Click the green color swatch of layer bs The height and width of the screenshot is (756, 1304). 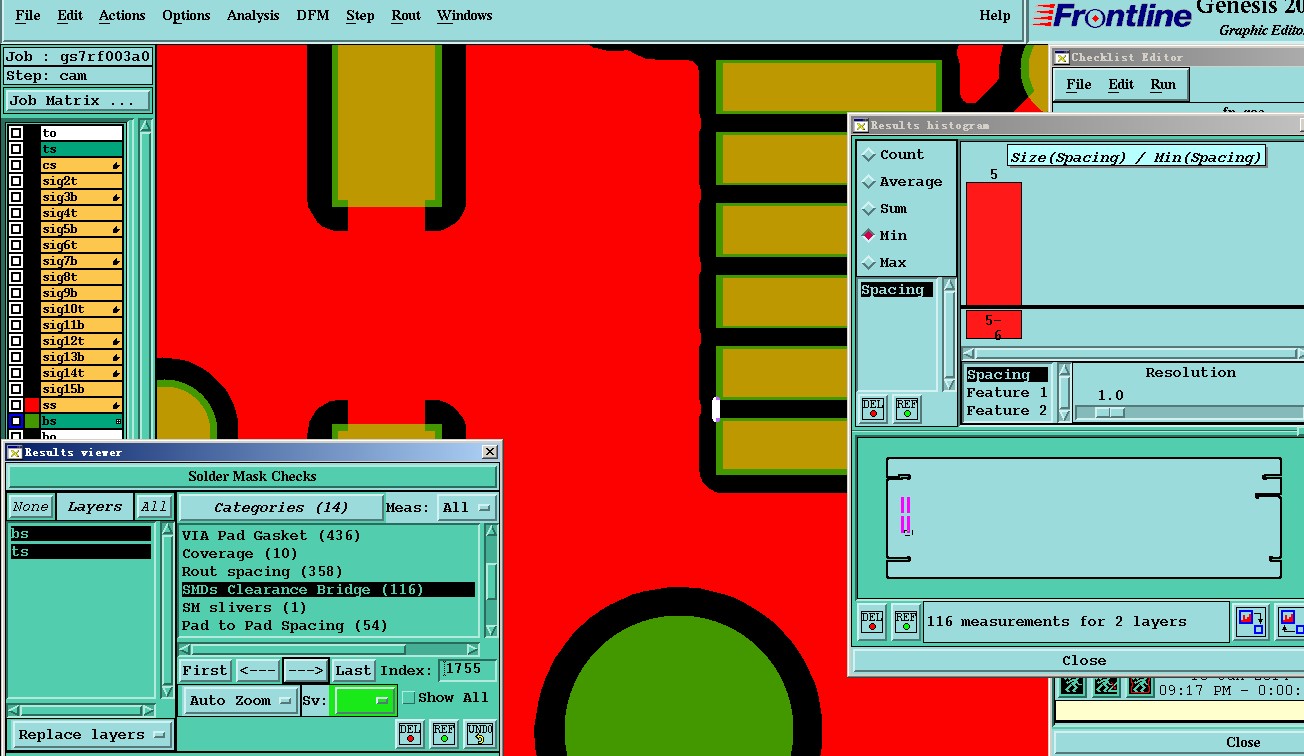(x=32, y=421)
